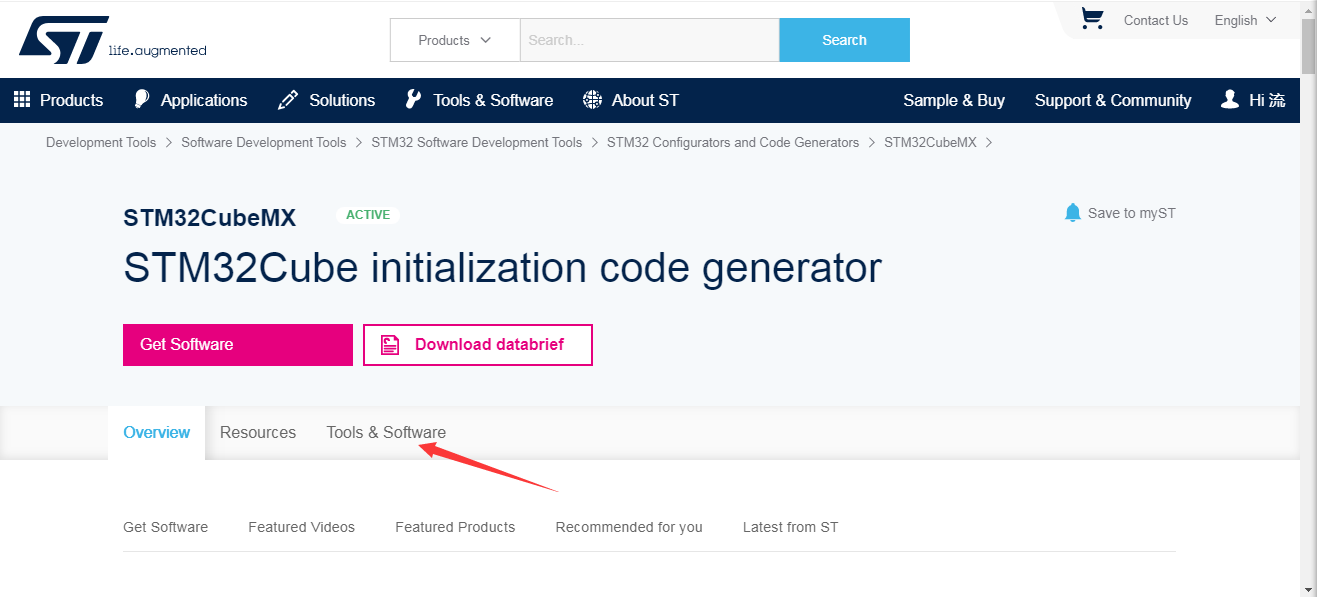Click the Products grid icon
Viewport: 1317px width, 597px height.
point(22,100)
